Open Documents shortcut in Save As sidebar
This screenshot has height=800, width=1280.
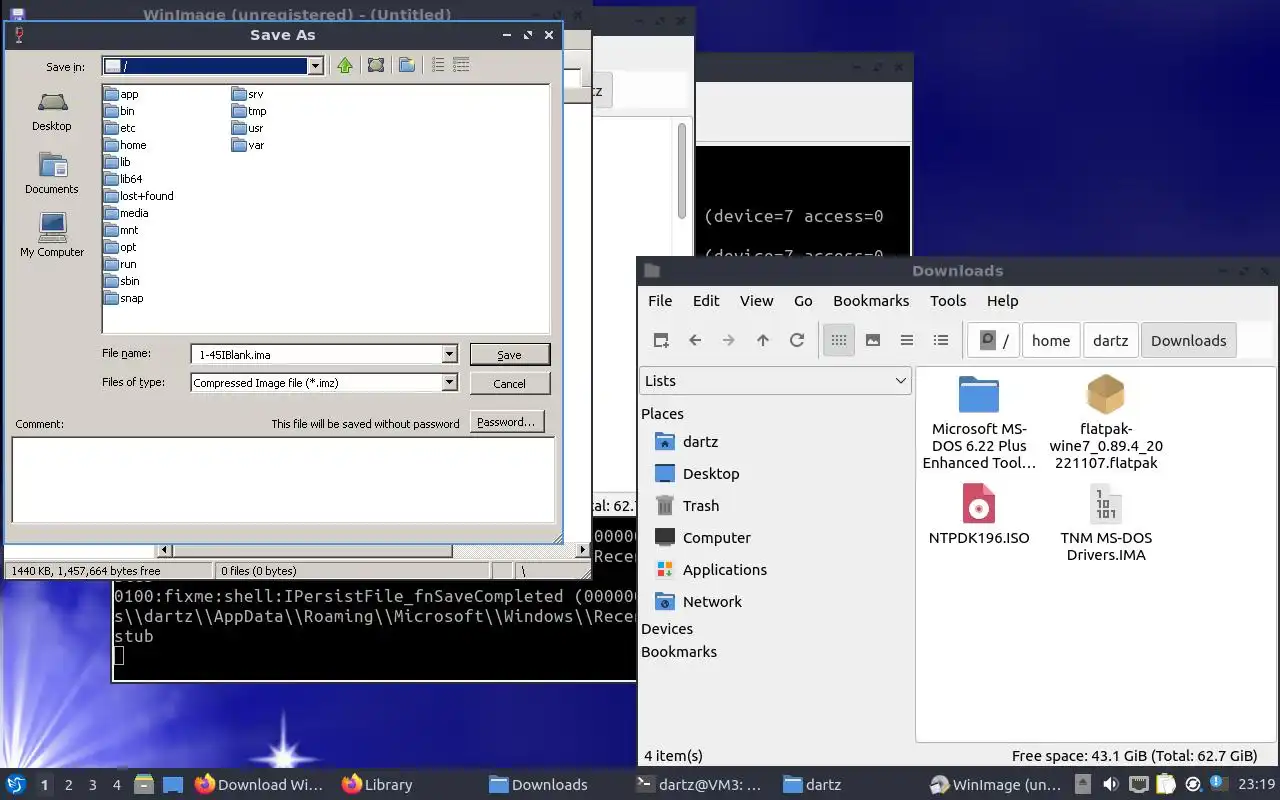(x=52, y=174)
